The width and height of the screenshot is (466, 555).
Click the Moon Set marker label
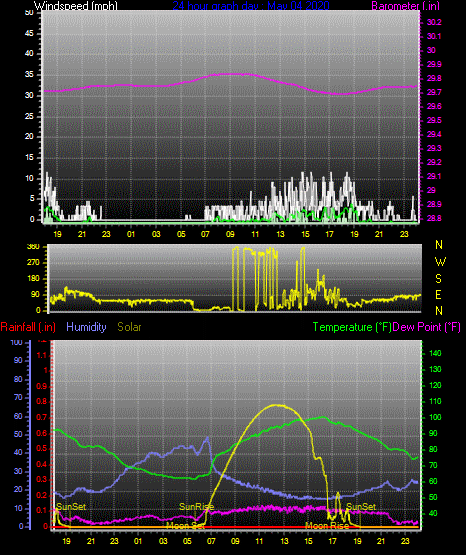tap(185, 526)
